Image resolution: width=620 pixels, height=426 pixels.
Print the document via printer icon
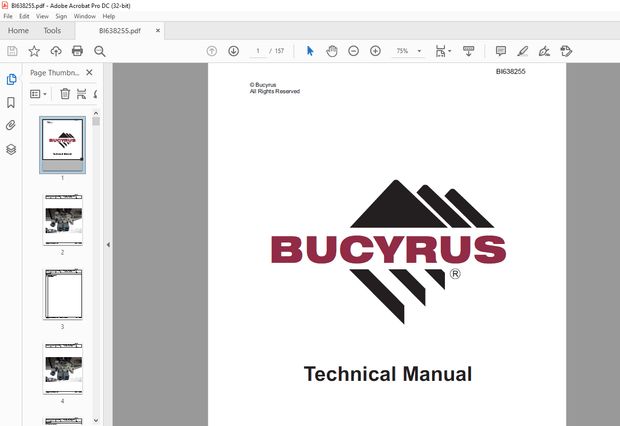pyautogui.click(x=78, y=51)
